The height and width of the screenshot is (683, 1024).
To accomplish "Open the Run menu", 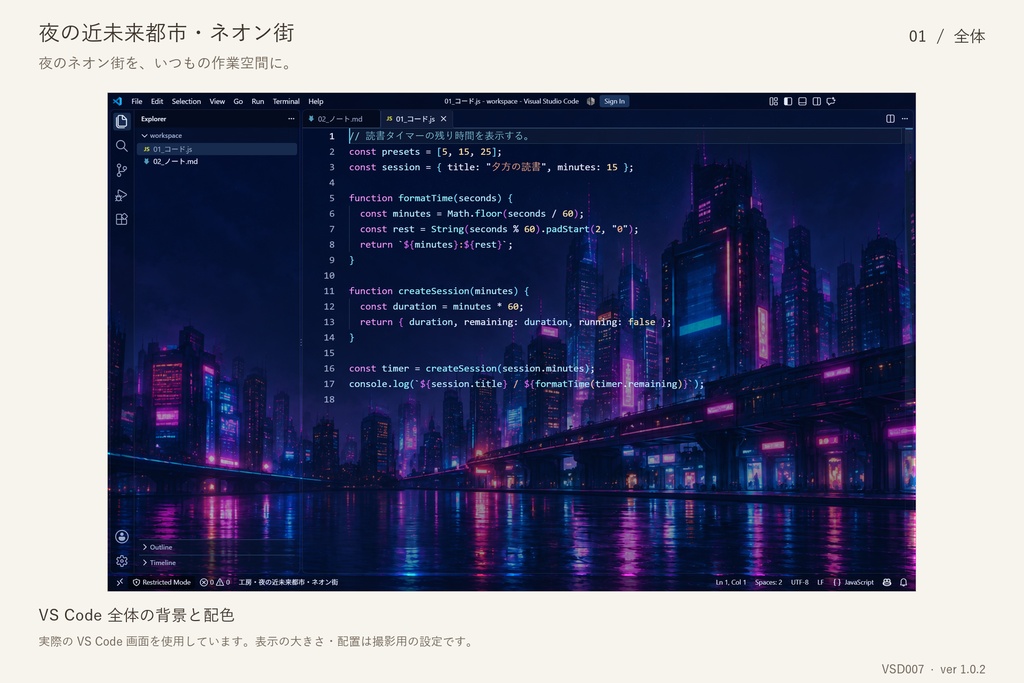I will click(x=258, y=101).
